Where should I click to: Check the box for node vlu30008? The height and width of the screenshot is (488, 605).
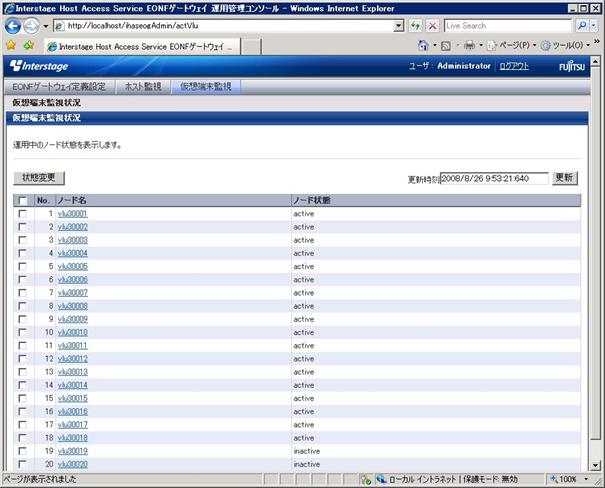[x=22, y=306]
